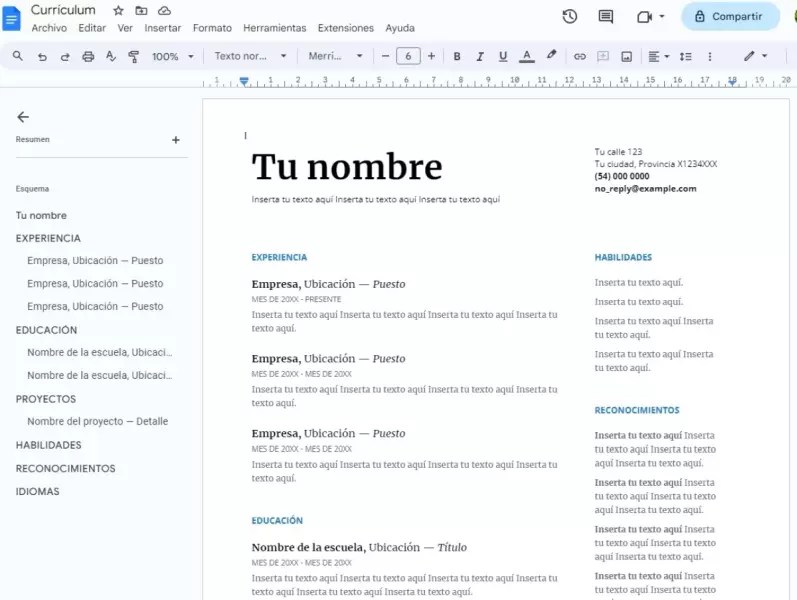Viewport: 797px width, 600px height.
Task: Show more toolbar options
Action: (710, 56)
